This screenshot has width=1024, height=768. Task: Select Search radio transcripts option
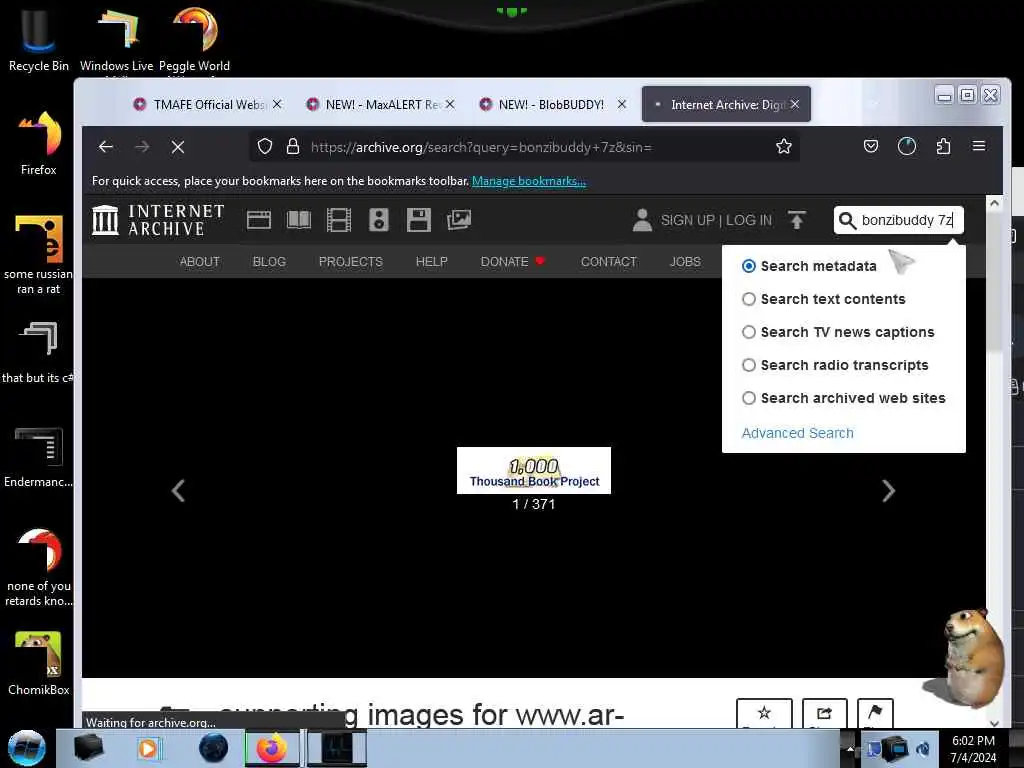coord(749,365)
